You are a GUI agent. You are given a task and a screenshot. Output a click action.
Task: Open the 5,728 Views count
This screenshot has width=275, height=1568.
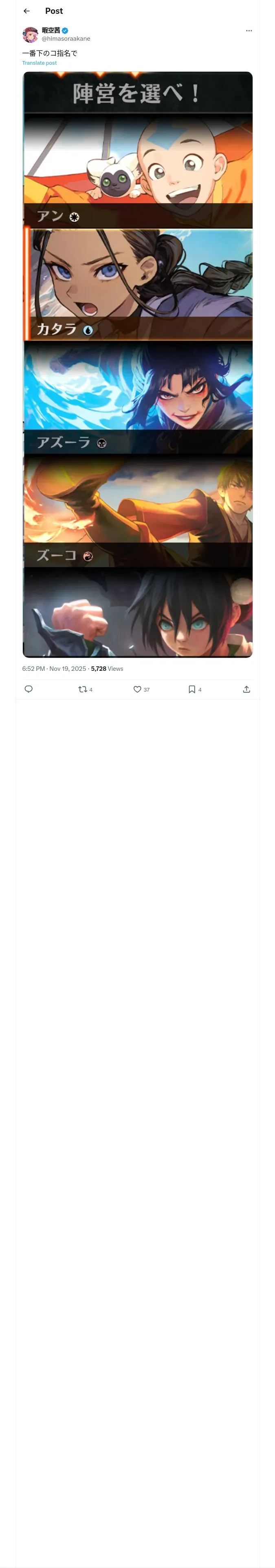click(x=107, y=668)
